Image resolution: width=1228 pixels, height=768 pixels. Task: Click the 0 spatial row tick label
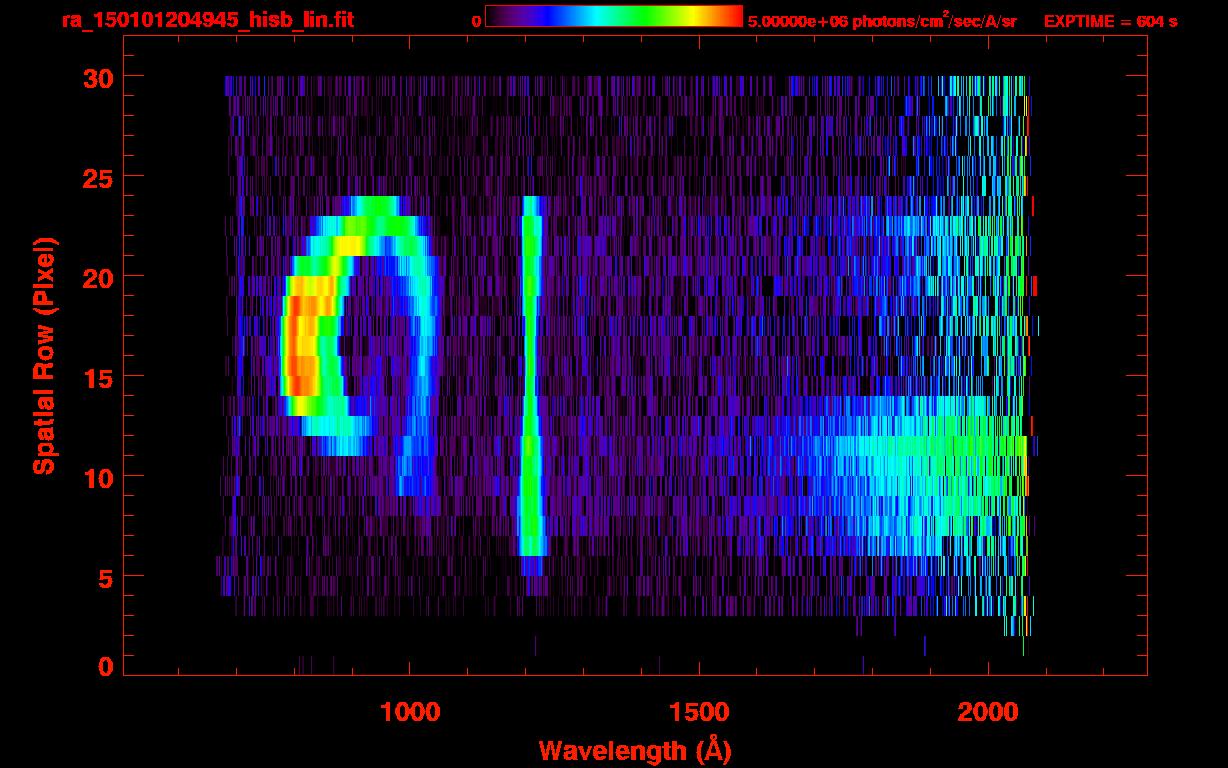tap(105, 667)
